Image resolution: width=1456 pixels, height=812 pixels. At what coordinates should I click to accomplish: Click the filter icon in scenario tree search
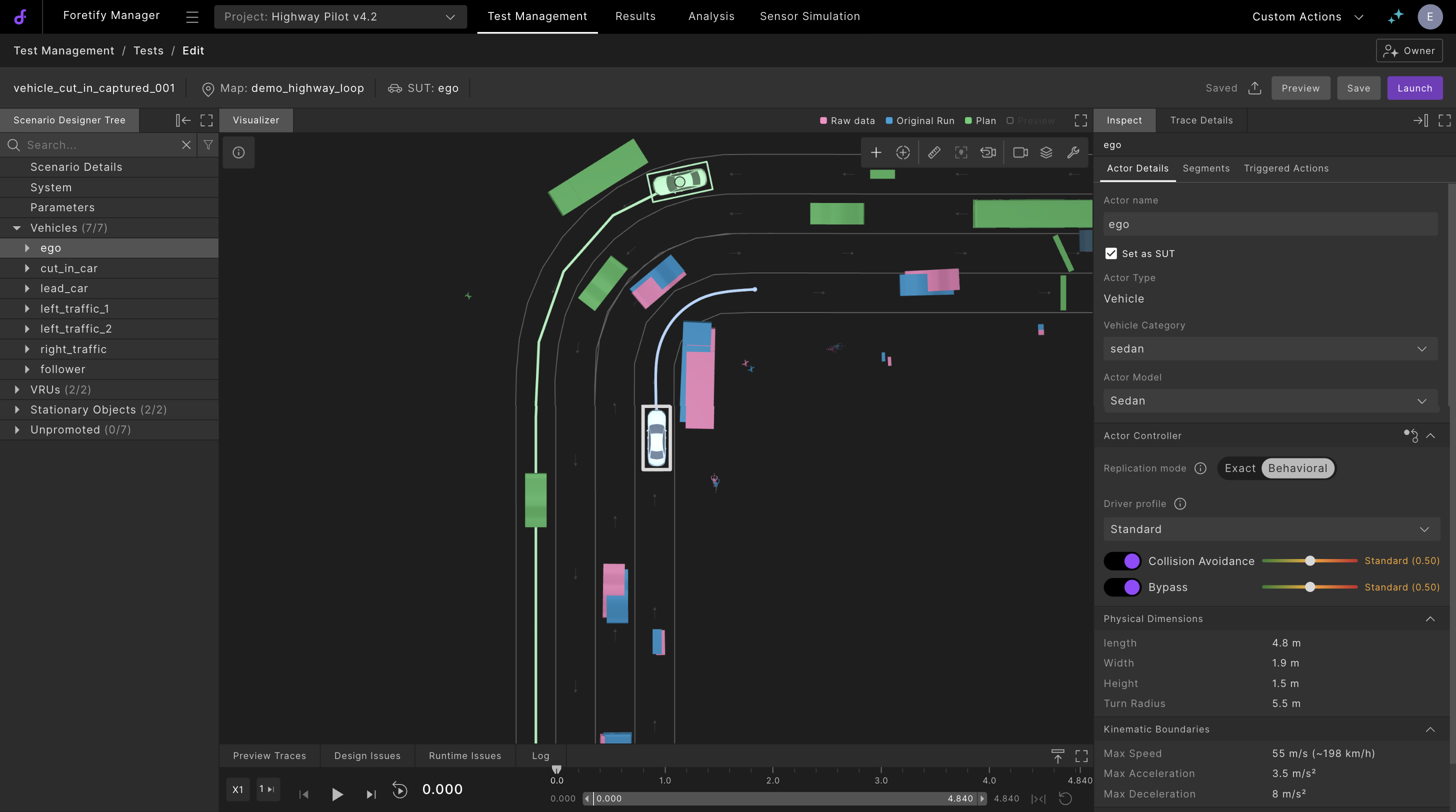208,145
